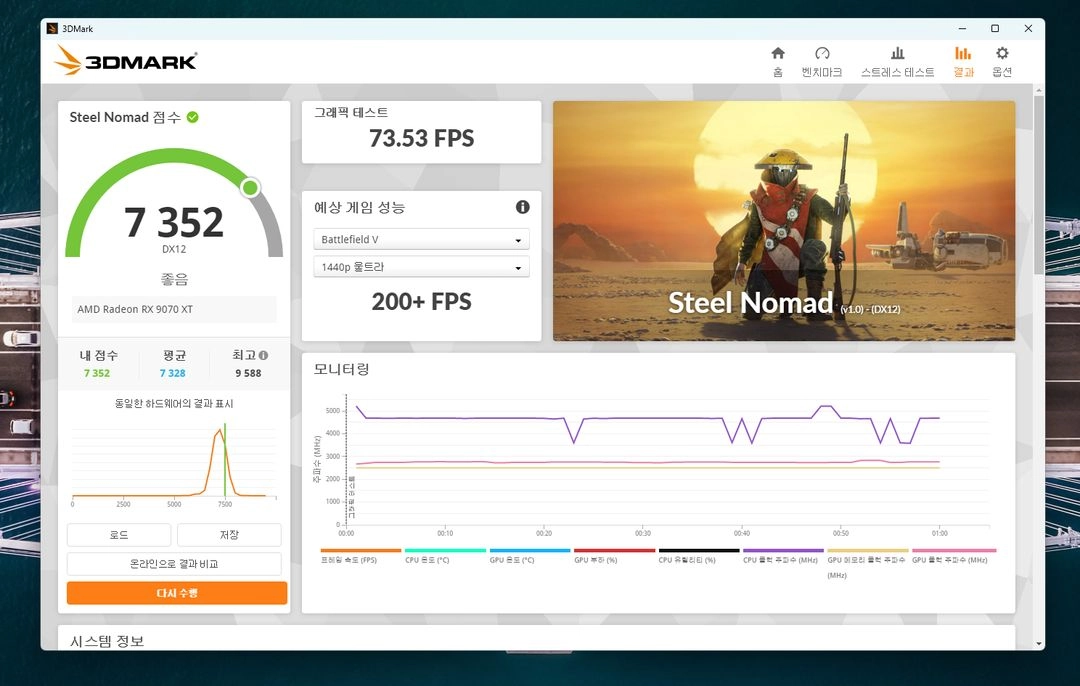The image size is (1080, 686).
Task: Toggle the purple CPU 클럭 주파수 legend
Action: [x=783, y=556]
